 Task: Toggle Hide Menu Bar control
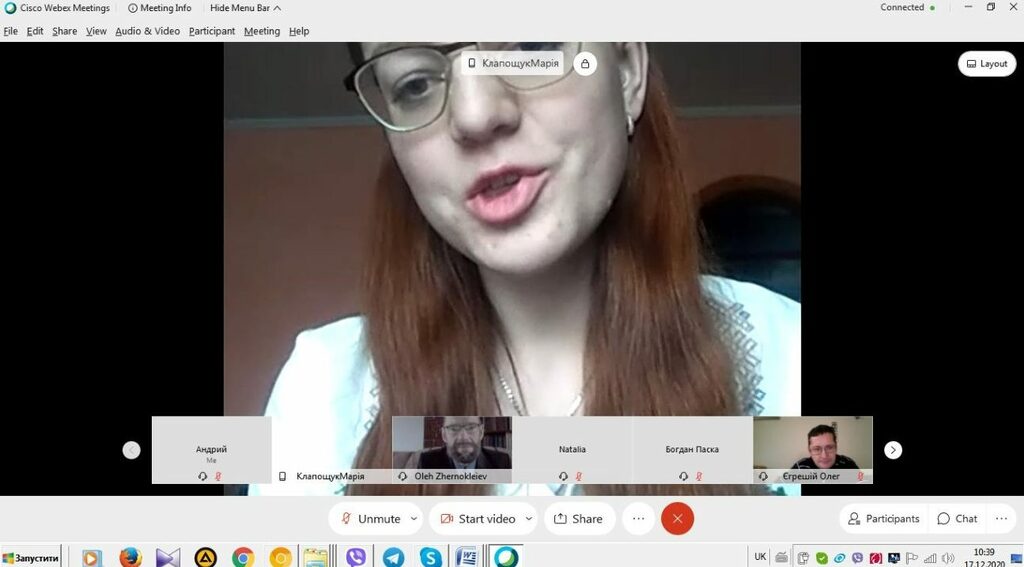coord(245,8)
